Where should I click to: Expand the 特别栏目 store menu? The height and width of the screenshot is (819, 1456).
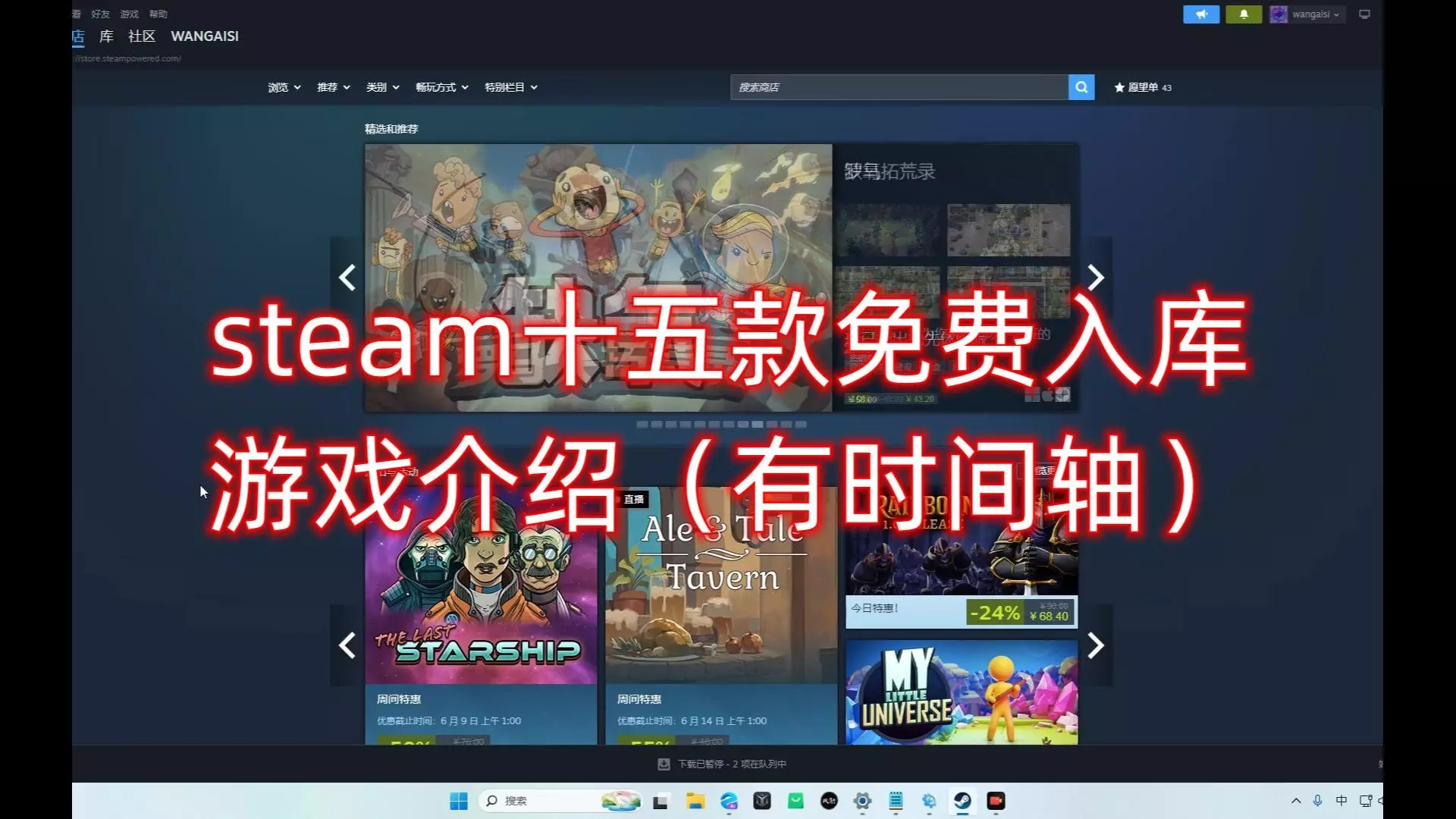(511, 87)
